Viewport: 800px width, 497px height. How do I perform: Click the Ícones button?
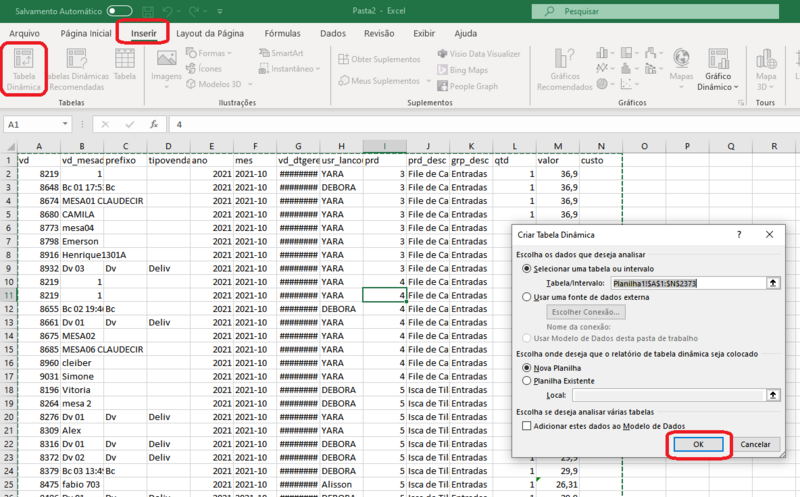point(204,68)
